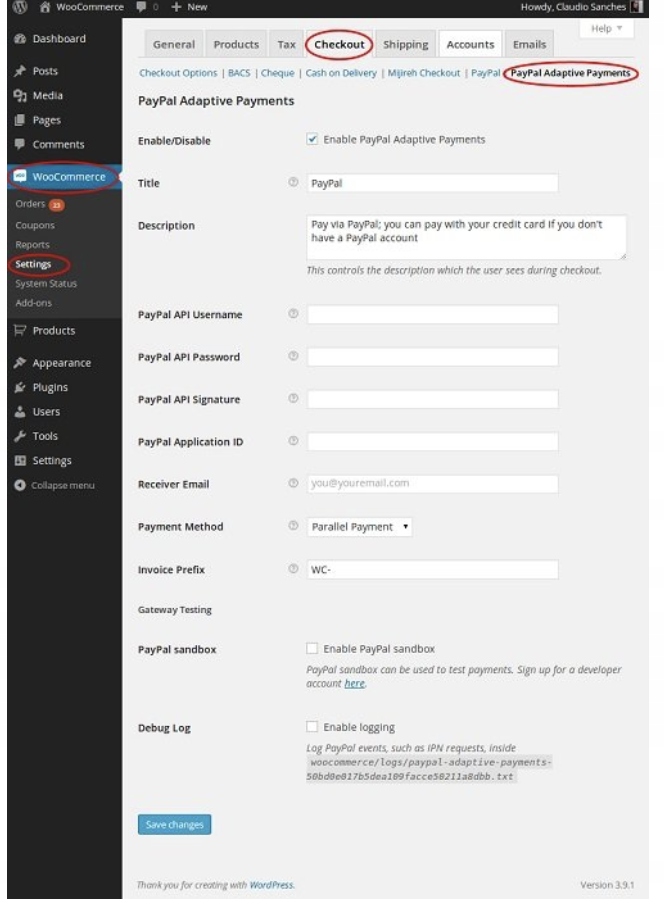Screen dimensions: 664x906
Task: Open the Plugins menu in sidebar
Action: [50, 388]
